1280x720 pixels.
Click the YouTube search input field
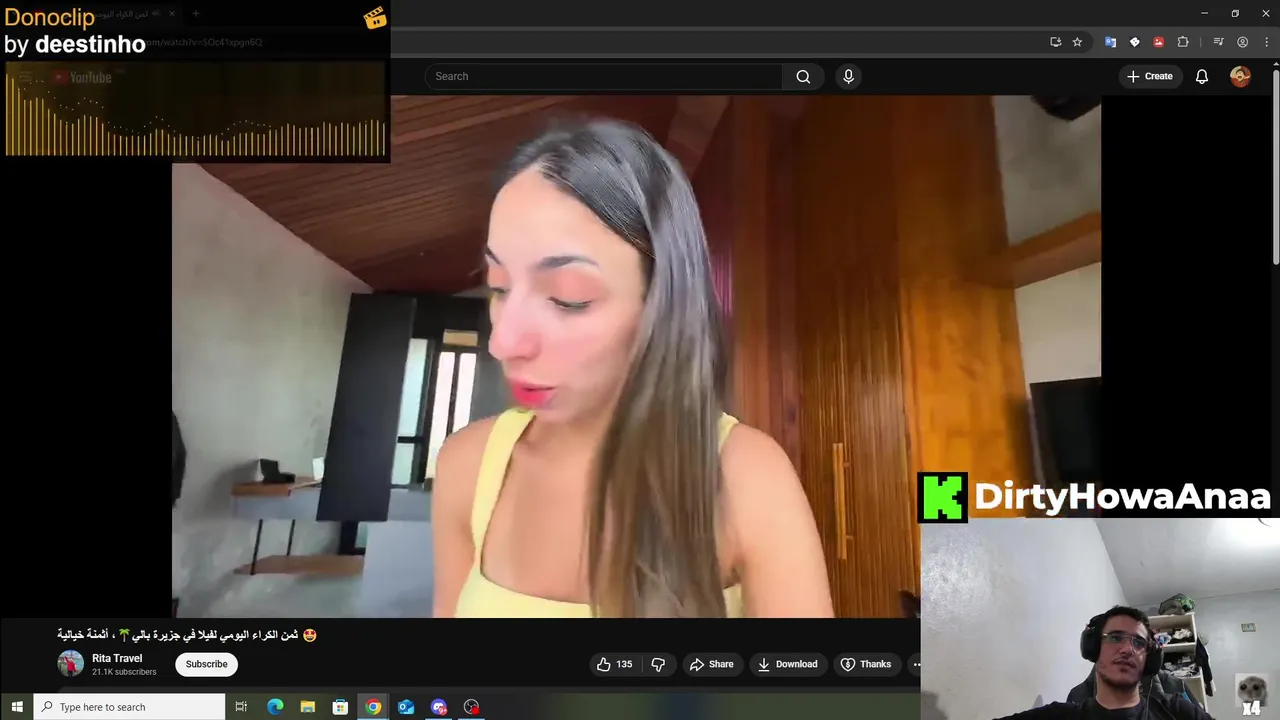[603, 76]
